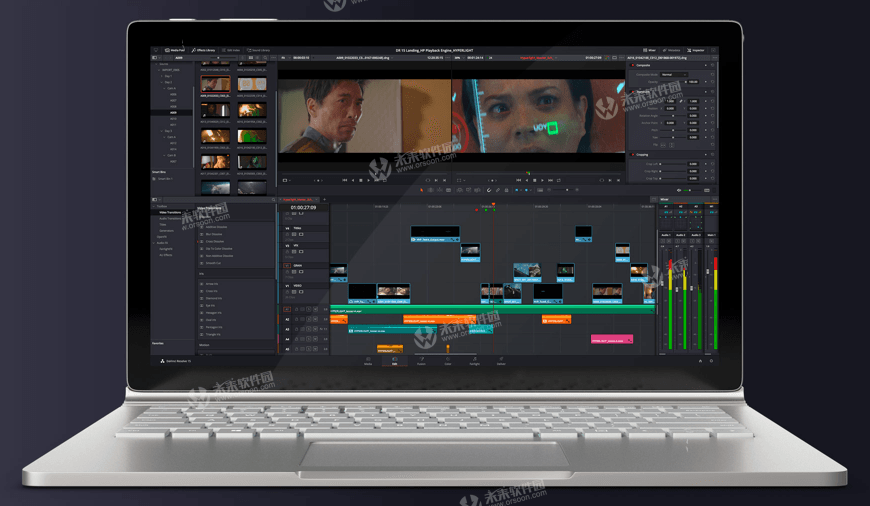Collapse the Toolbox tree in Effects Library
Viewport: 870px width, 506px height.
coord(154,206)
